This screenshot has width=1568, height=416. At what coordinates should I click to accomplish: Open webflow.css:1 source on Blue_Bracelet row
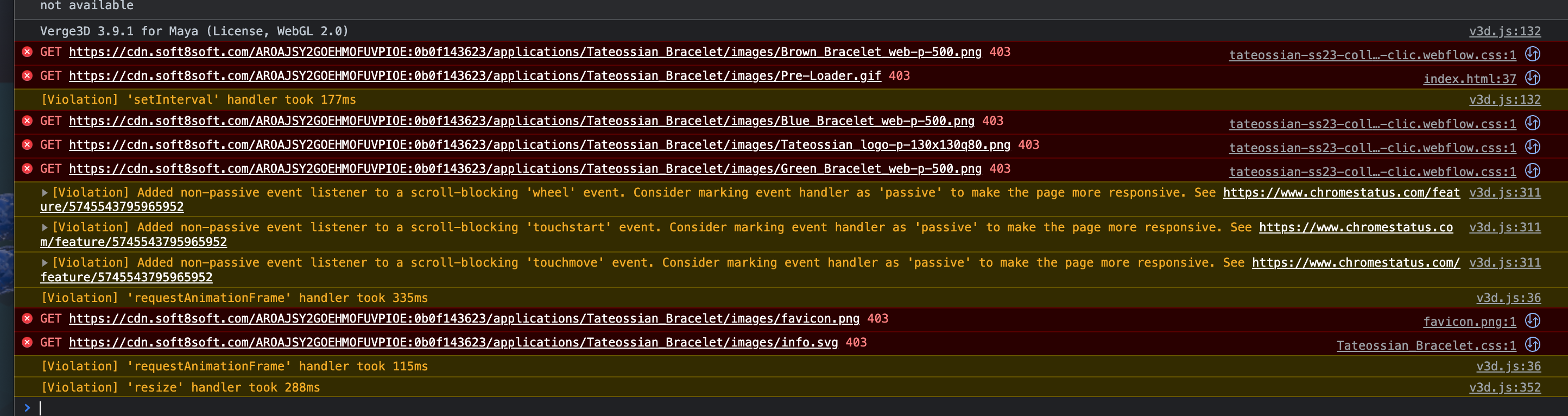[x=1373, y=124]
